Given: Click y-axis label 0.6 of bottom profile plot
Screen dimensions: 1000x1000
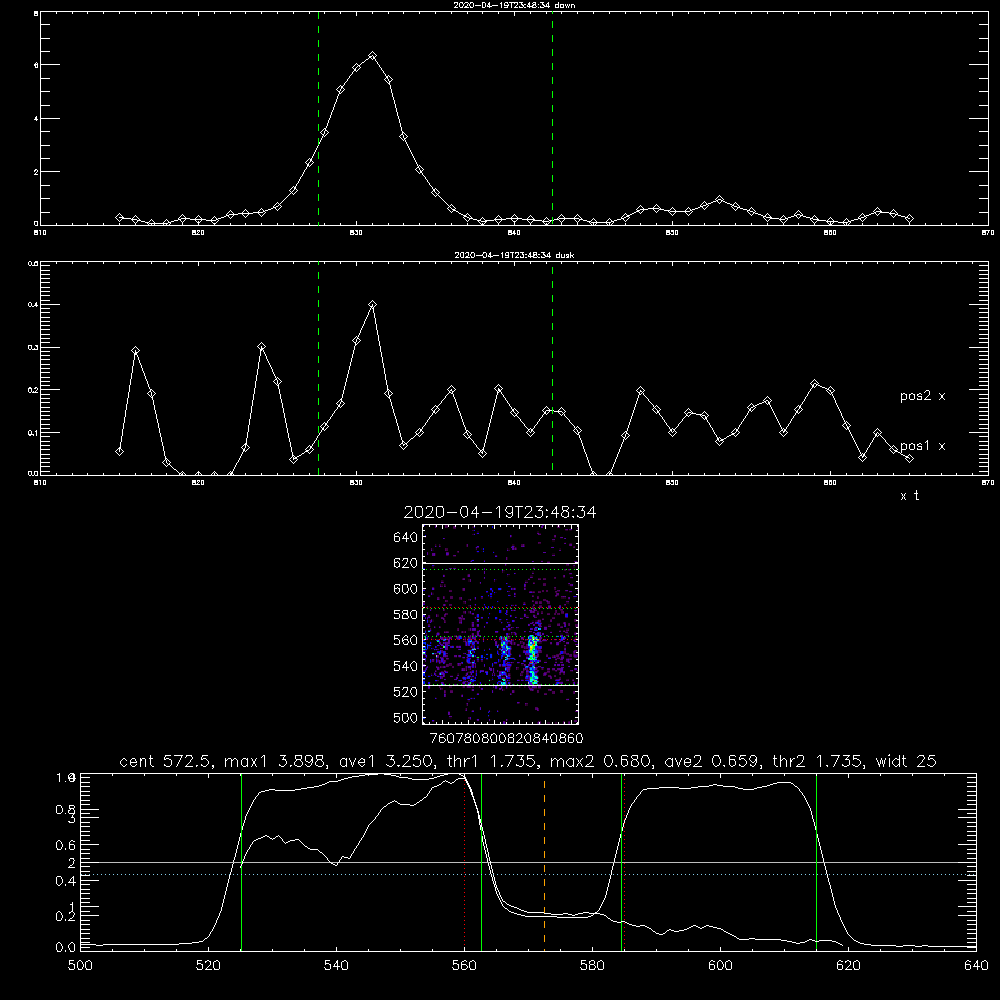Looking at the screenshot, I should [65, 845].
